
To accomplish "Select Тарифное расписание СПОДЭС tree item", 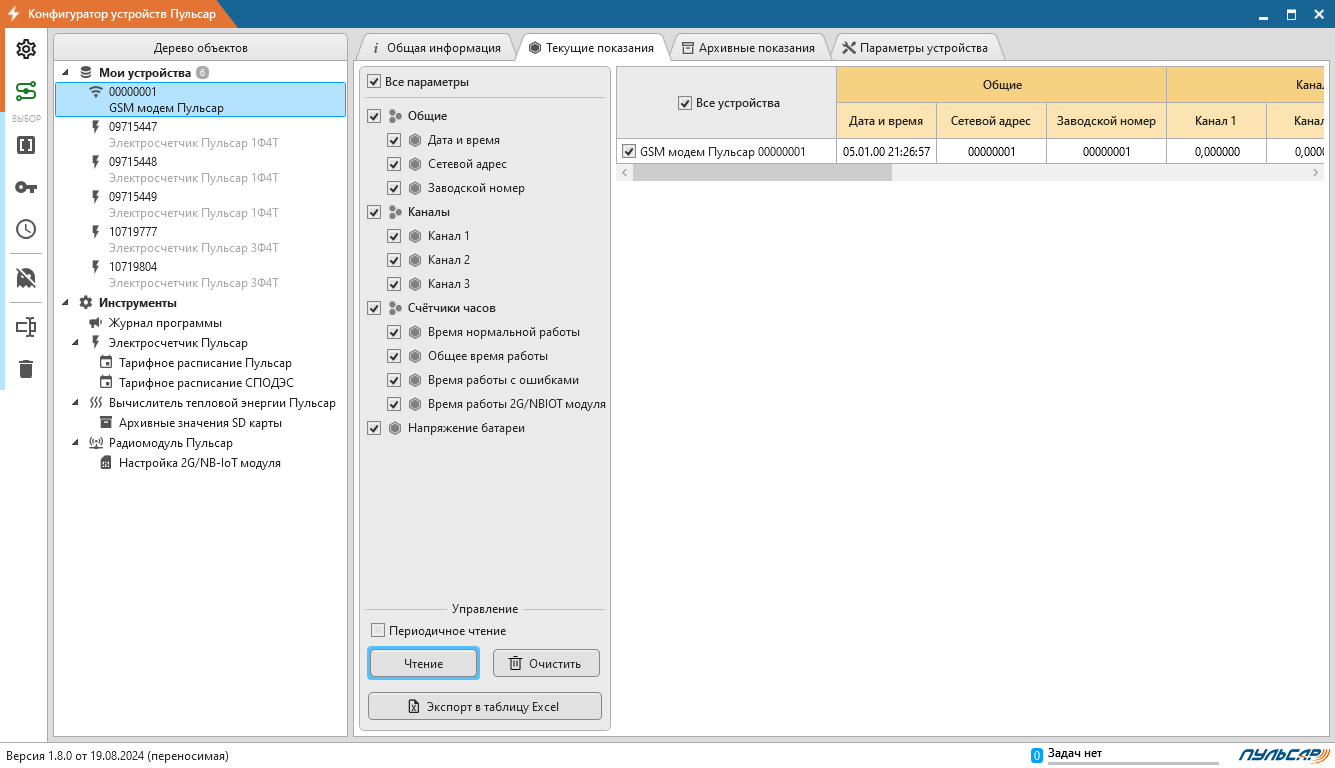I will [x=206, y=383].
